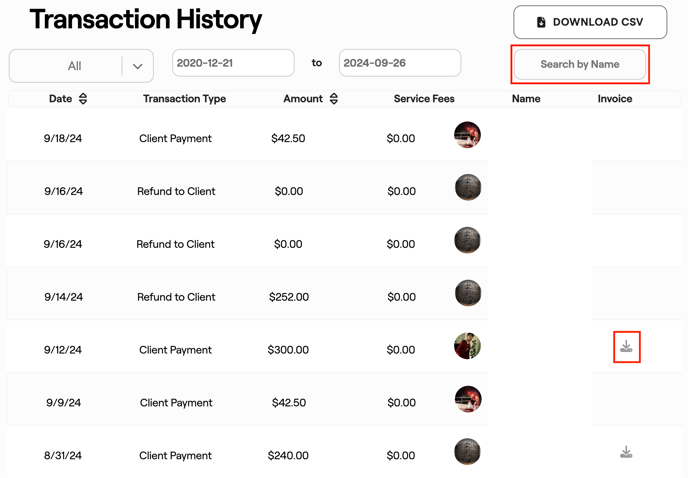Click avatar on 9/18/24 Client Payment row
Screen dimensions: 688x478
(x=467, y=135)
